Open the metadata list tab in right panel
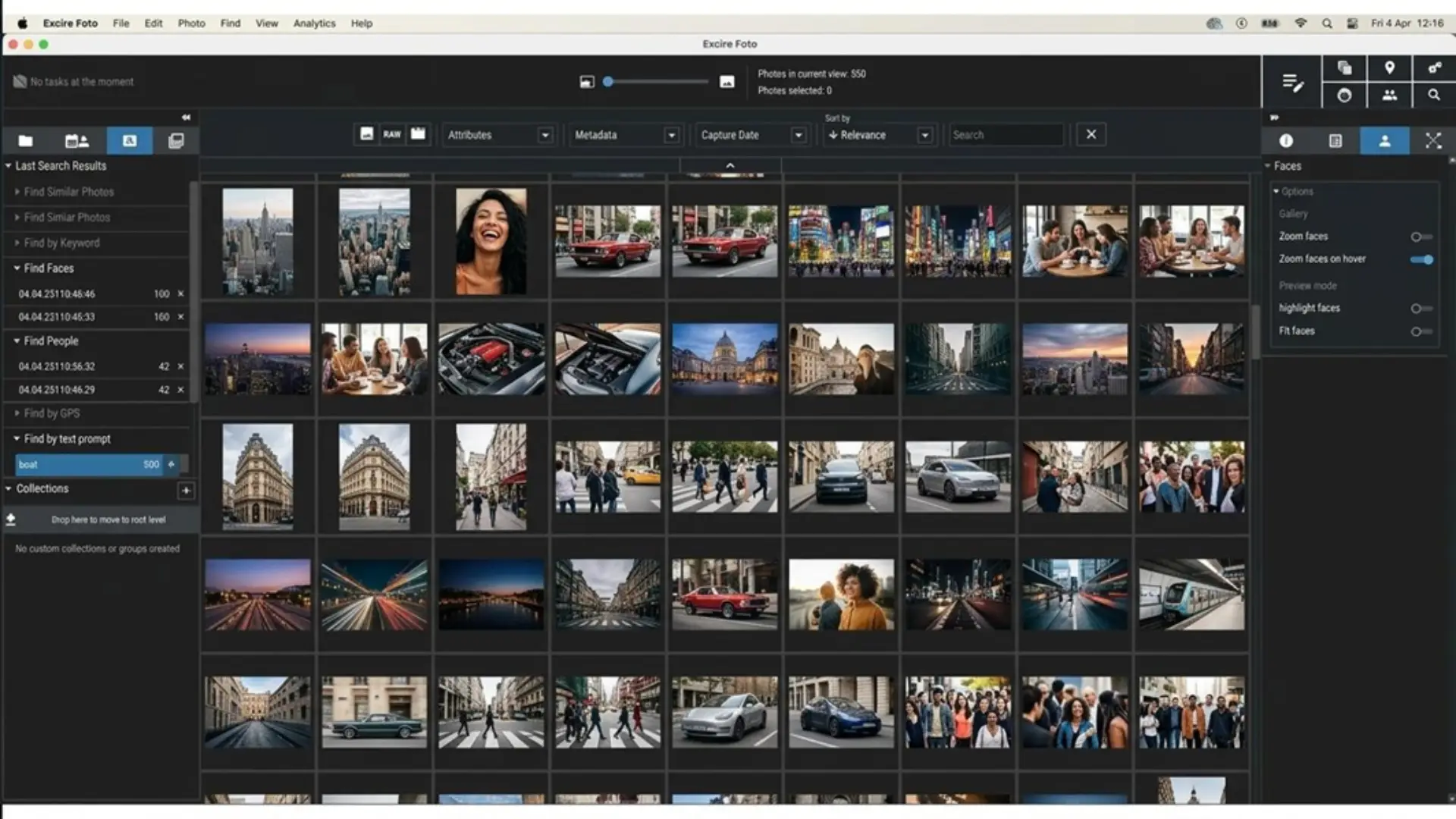This screenshot has width=1456, height=819. (1335, 141)
